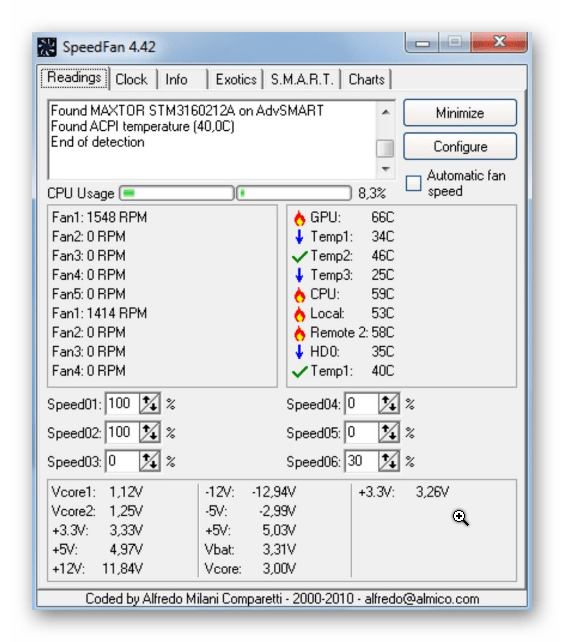This screenshot has height=642, width=564.
Task: Adjust the Speed06 spinner arrows
Action: (x=389, y=461)
